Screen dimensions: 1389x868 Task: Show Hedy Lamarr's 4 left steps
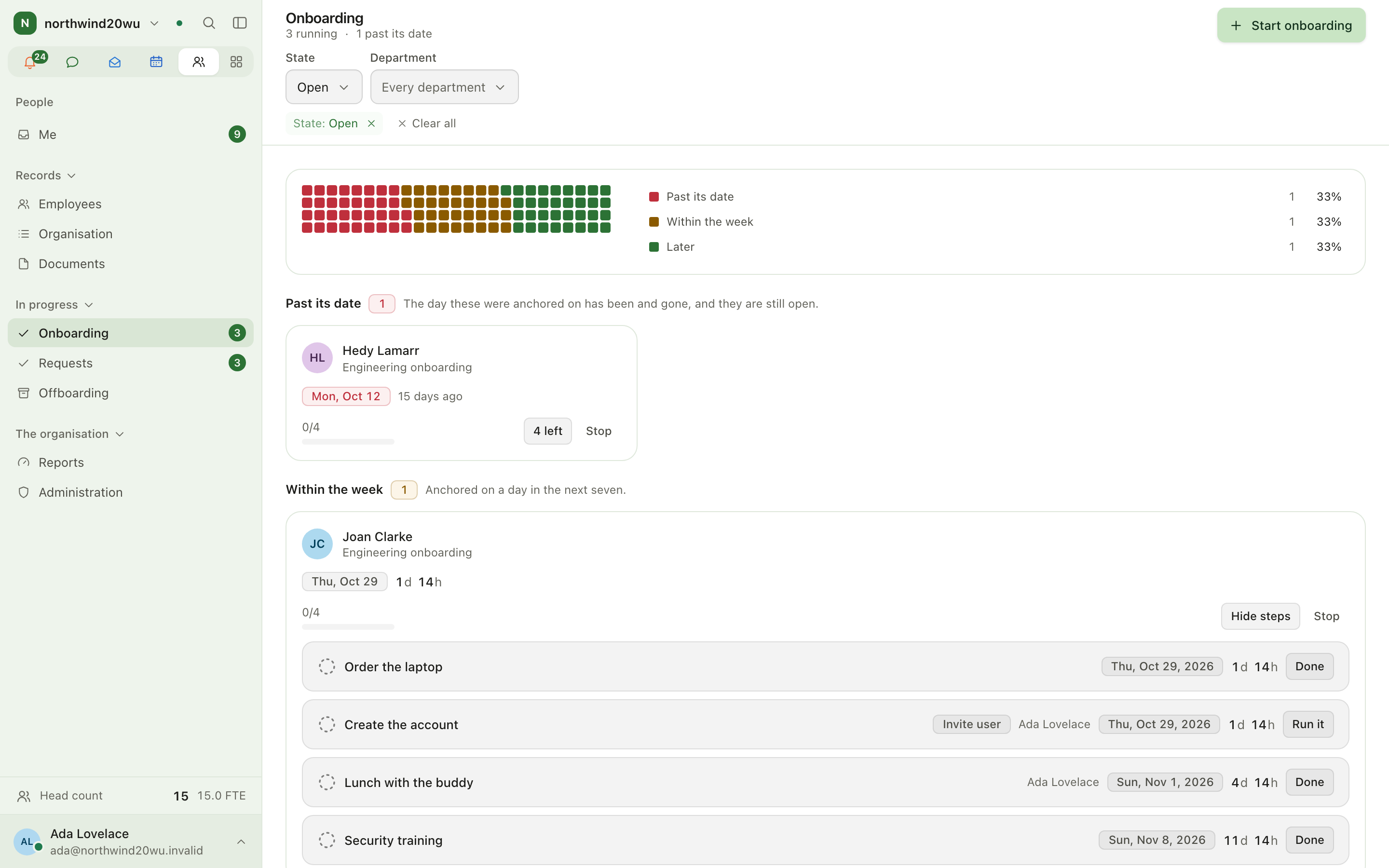coord(547,431)
